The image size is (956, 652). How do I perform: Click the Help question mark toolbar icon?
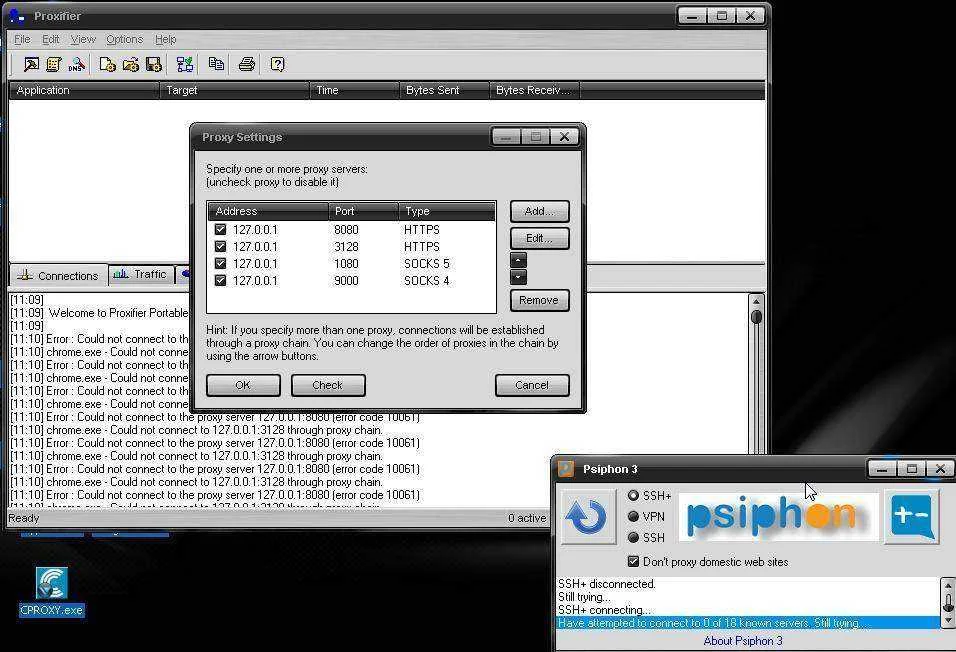tap(277, 64)
